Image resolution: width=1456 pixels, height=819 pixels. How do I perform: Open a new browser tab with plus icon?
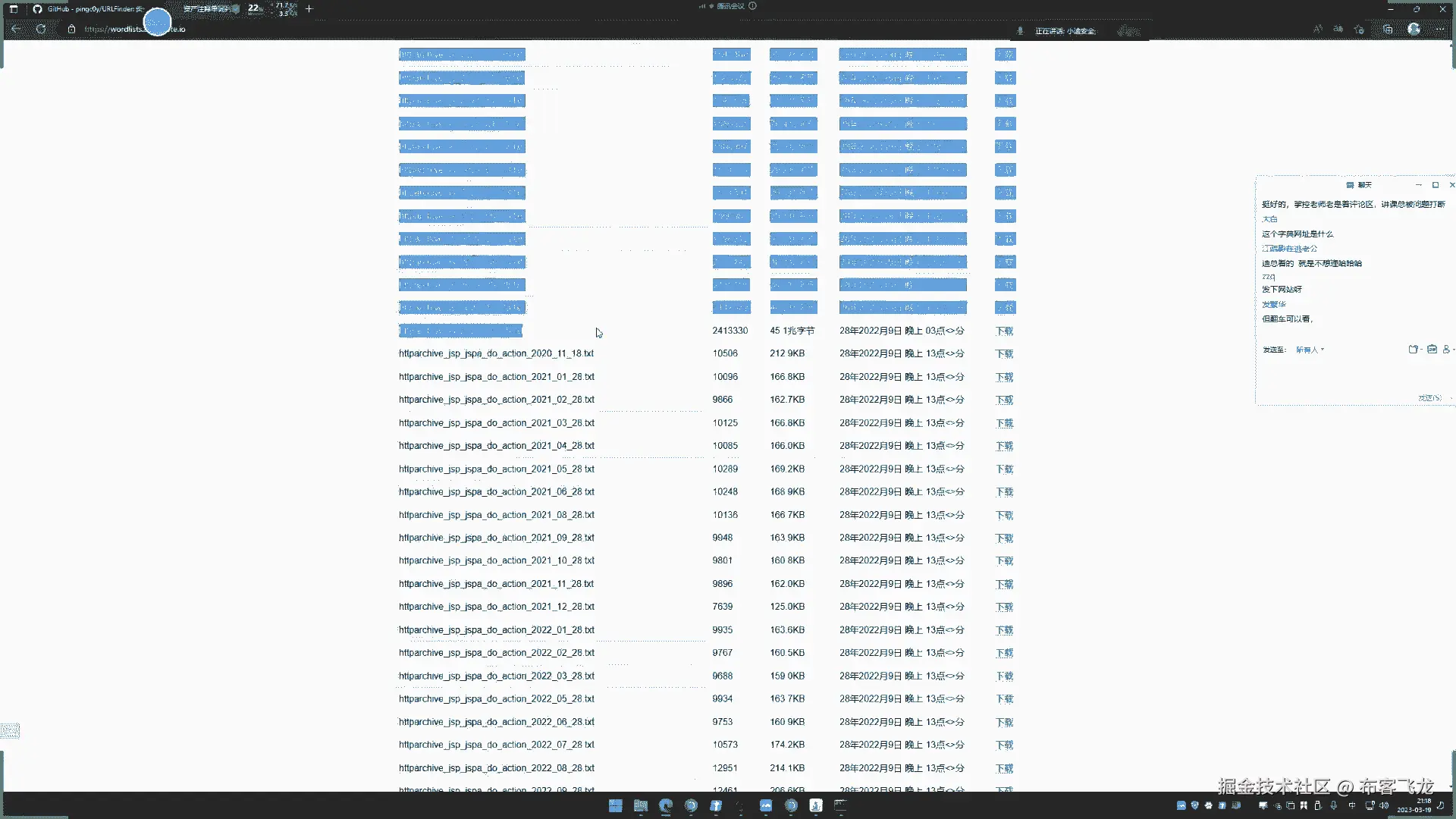click(x=309, y=9)
